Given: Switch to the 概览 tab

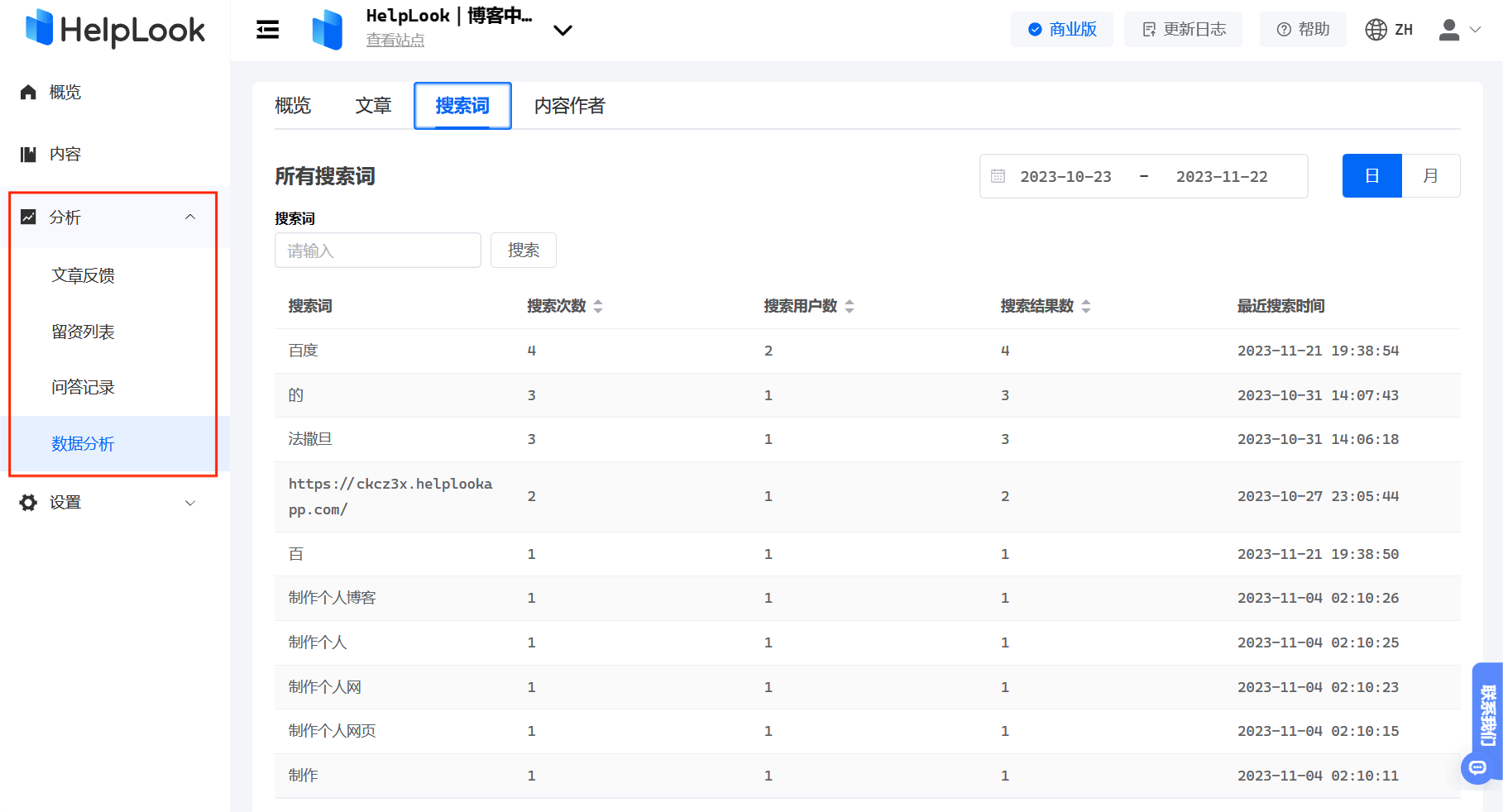Looking at the screenshot, I should pyautogui.click(x=293, y=106).
